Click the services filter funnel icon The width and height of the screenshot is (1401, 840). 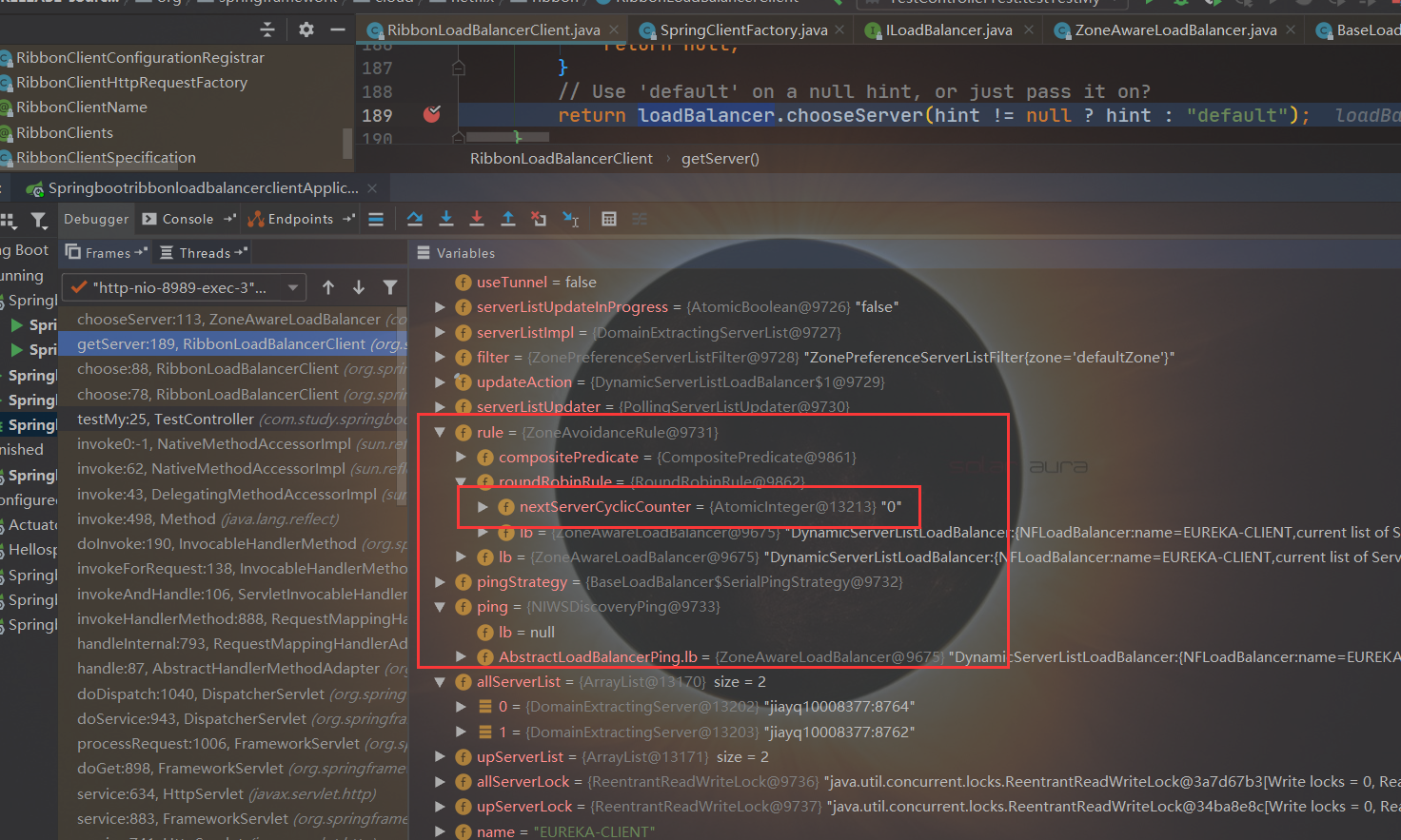[x=38, y=221]
